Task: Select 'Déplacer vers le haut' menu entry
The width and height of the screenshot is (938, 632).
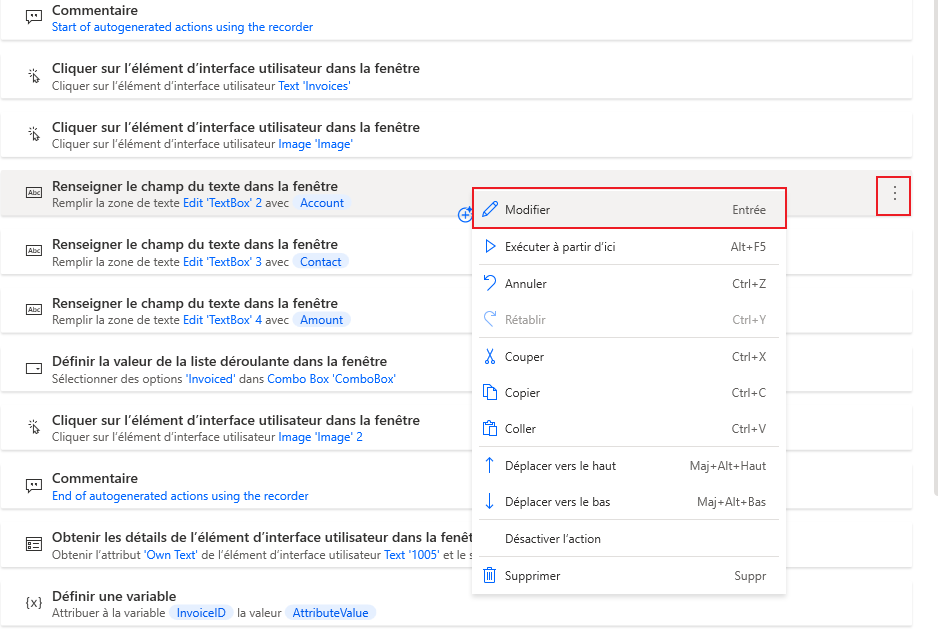Action: click(x=629, y=466)
